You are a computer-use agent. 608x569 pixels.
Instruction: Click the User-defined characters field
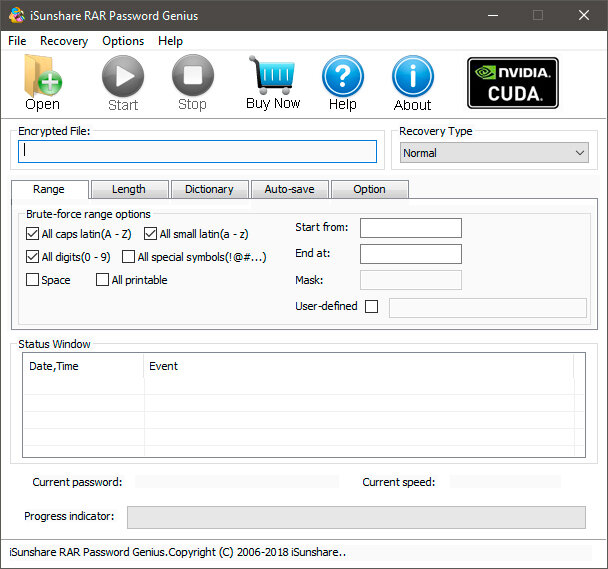pyautogui.click(x=488, y=308)
